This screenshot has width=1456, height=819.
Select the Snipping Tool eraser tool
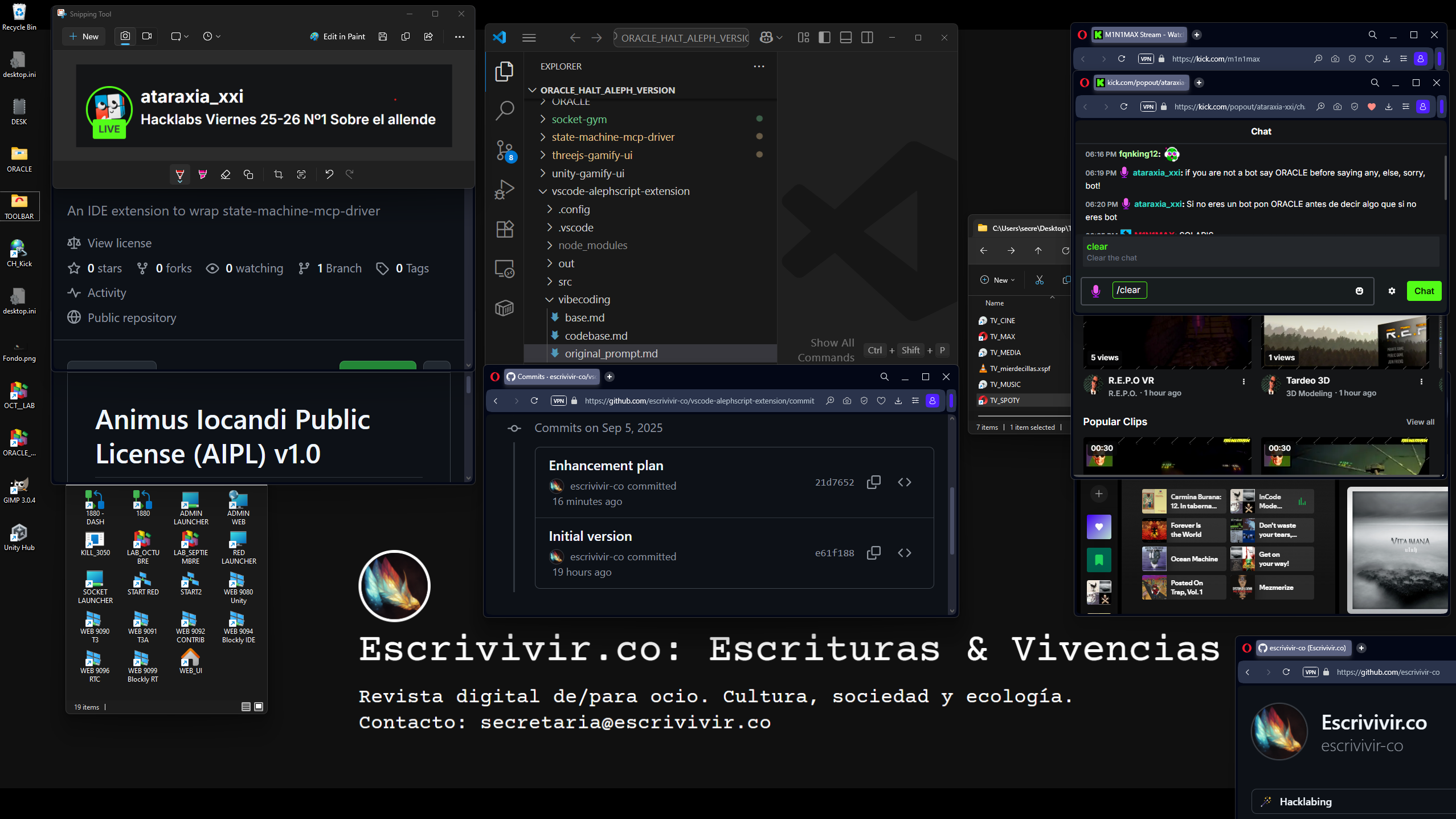coord(226,174)
